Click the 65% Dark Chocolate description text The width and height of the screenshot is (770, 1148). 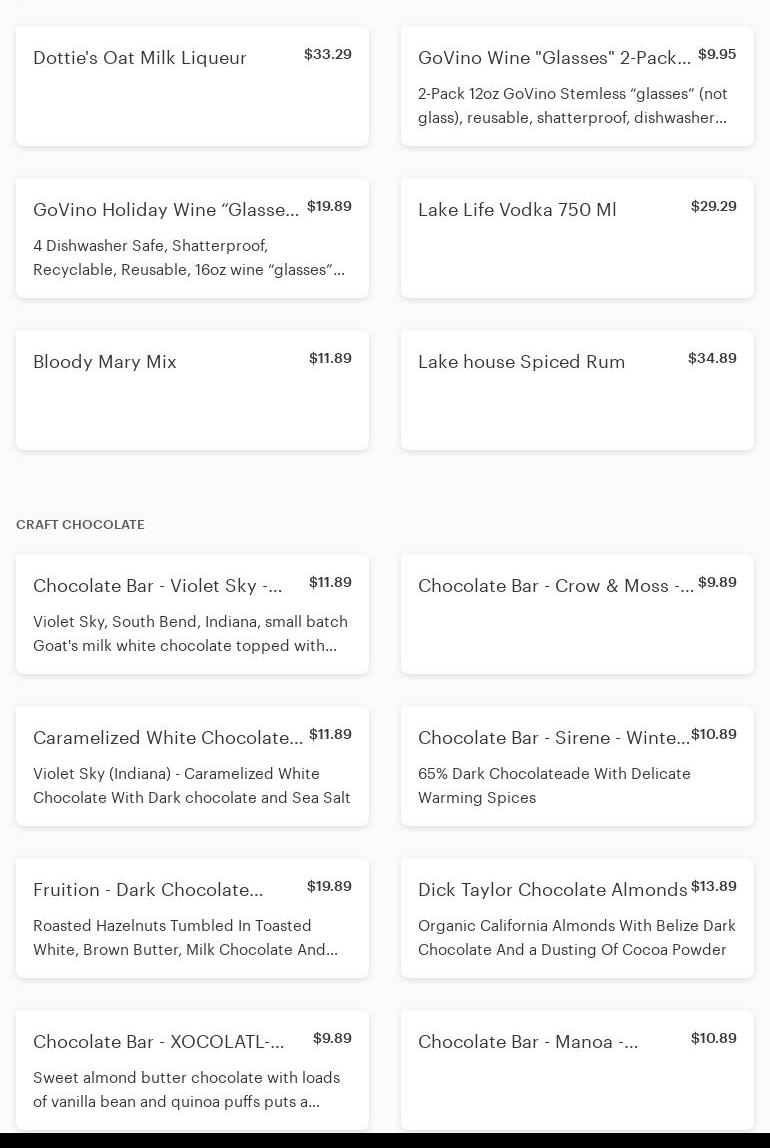point(554,786)
